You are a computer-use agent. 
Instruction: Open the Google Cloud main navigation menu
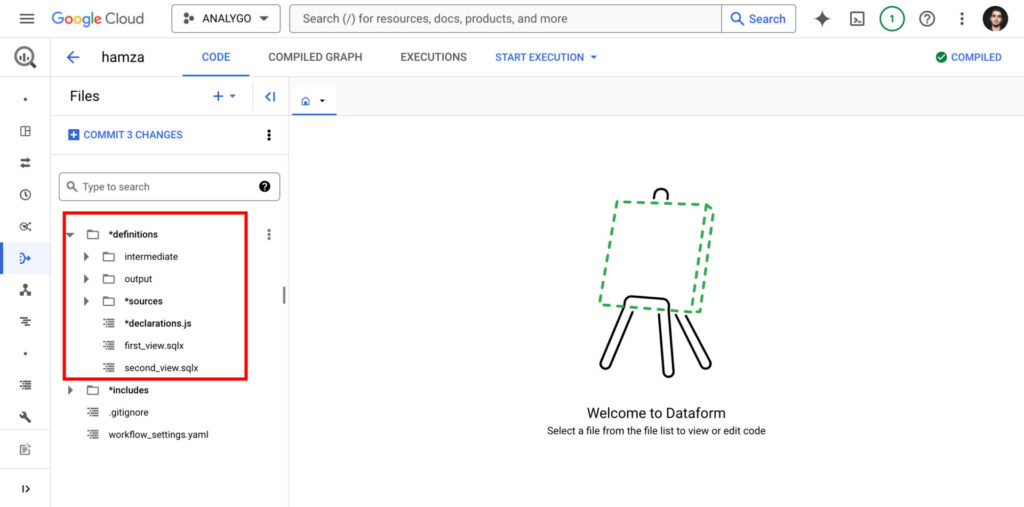[x=27, y=19]
